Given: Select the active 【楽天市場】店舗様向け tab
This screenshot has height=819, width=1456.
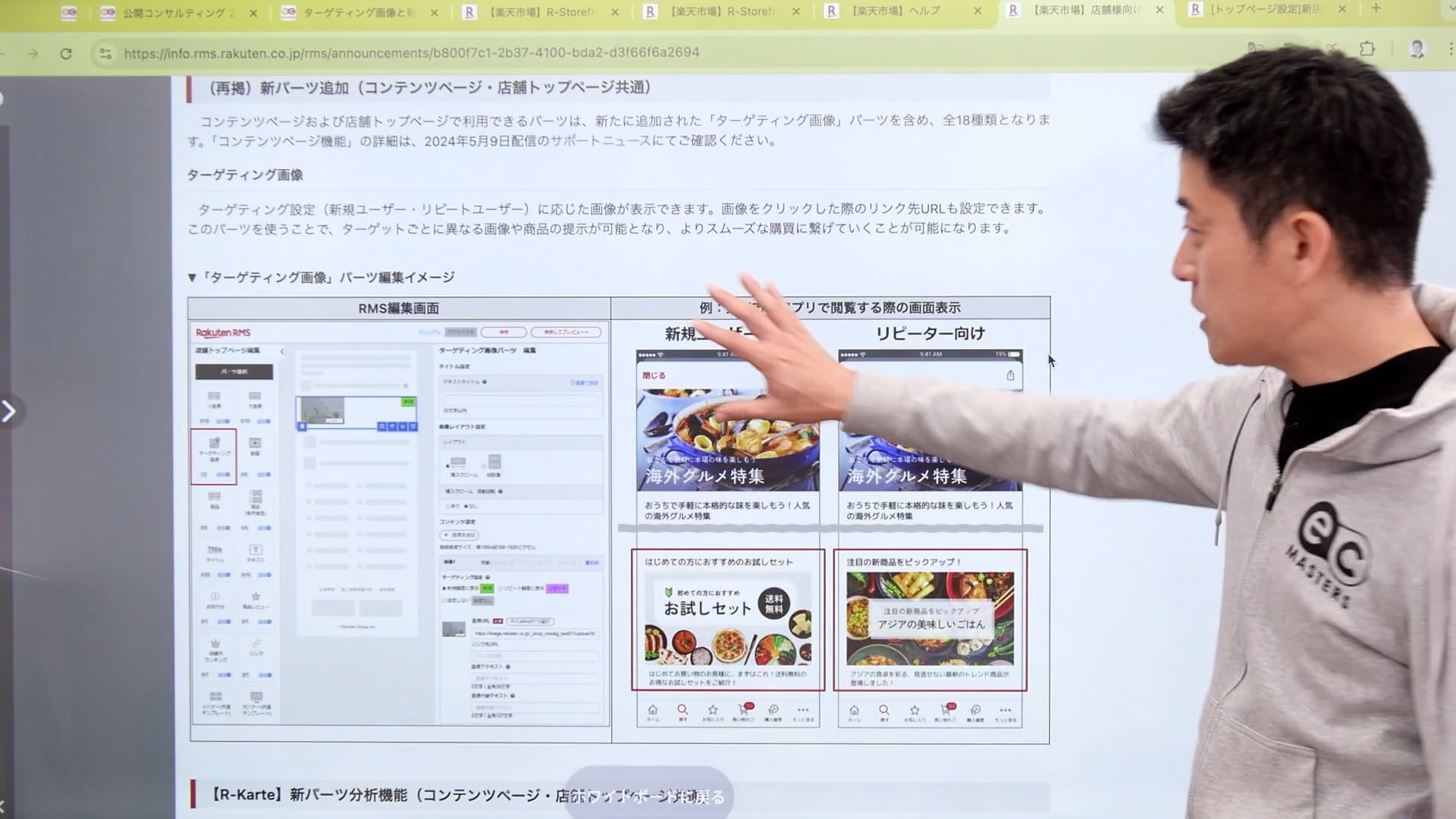Looking at the screenshot, I should coord(1086,10).
